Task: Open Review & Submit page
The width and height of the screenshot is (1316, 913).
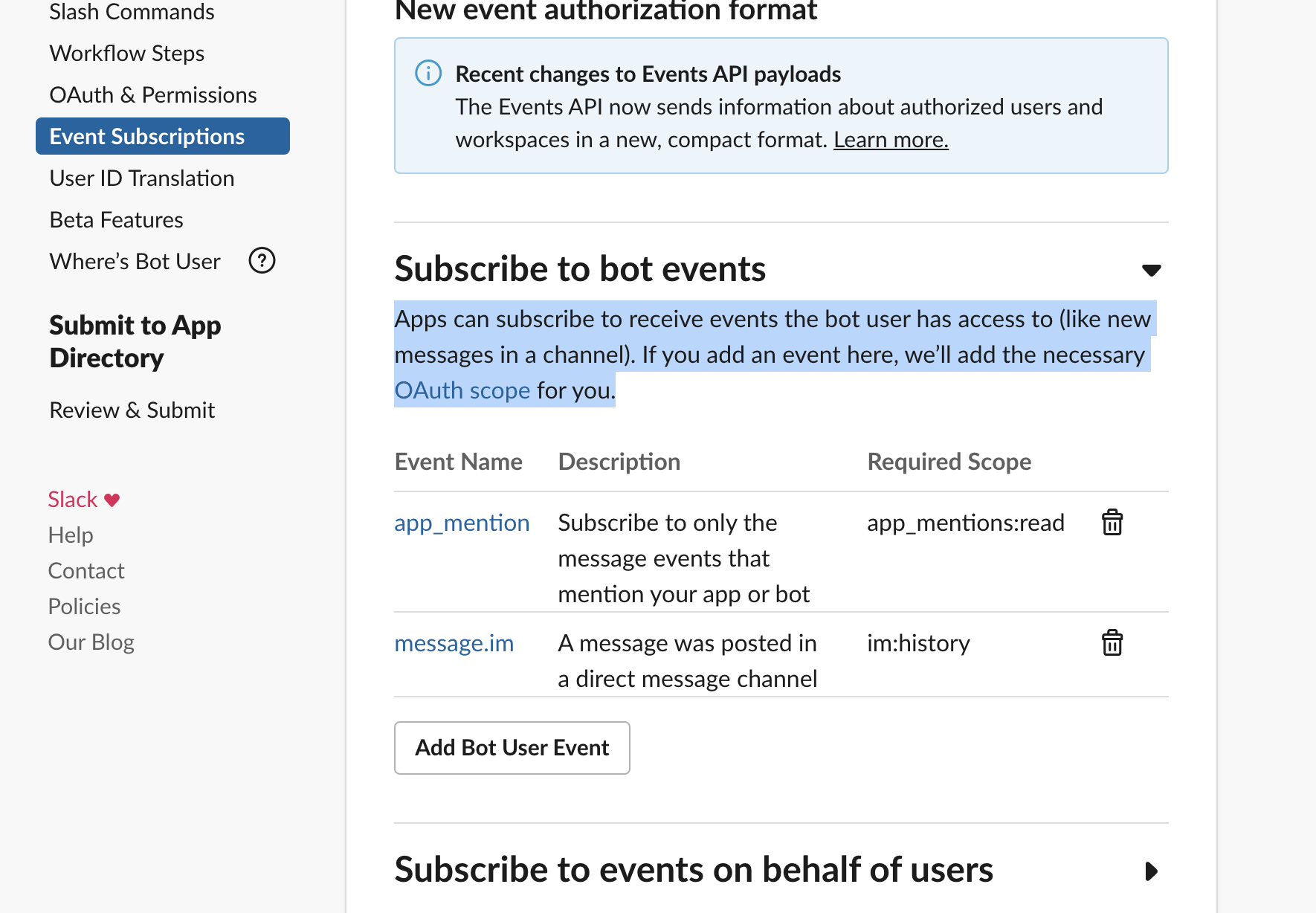Action: [x=132, y=410]
